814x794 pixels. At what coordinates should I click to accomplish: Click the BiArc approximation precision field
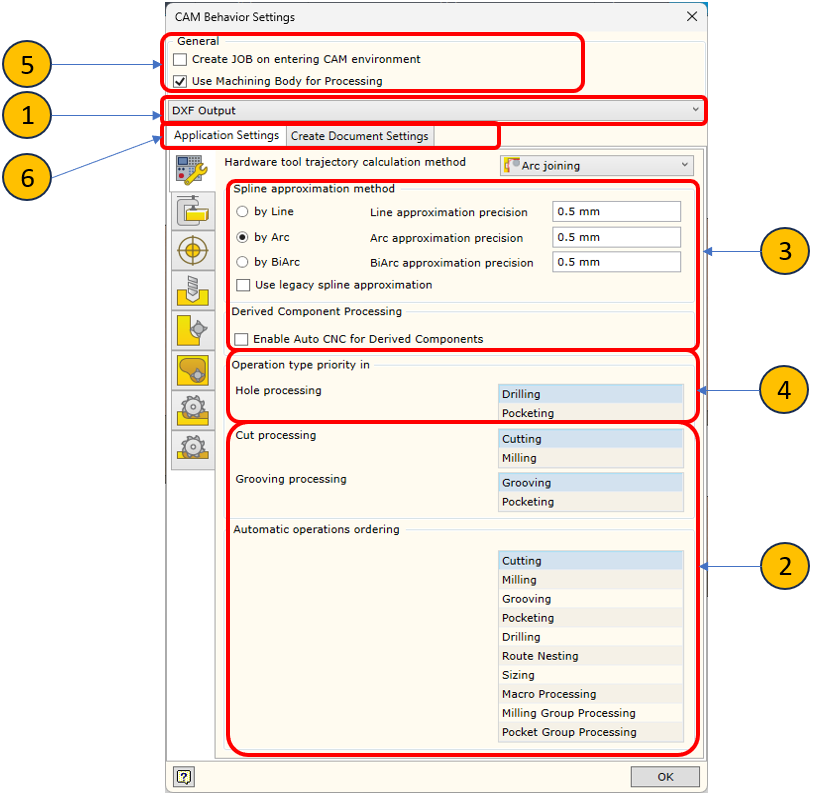(616, 262)
